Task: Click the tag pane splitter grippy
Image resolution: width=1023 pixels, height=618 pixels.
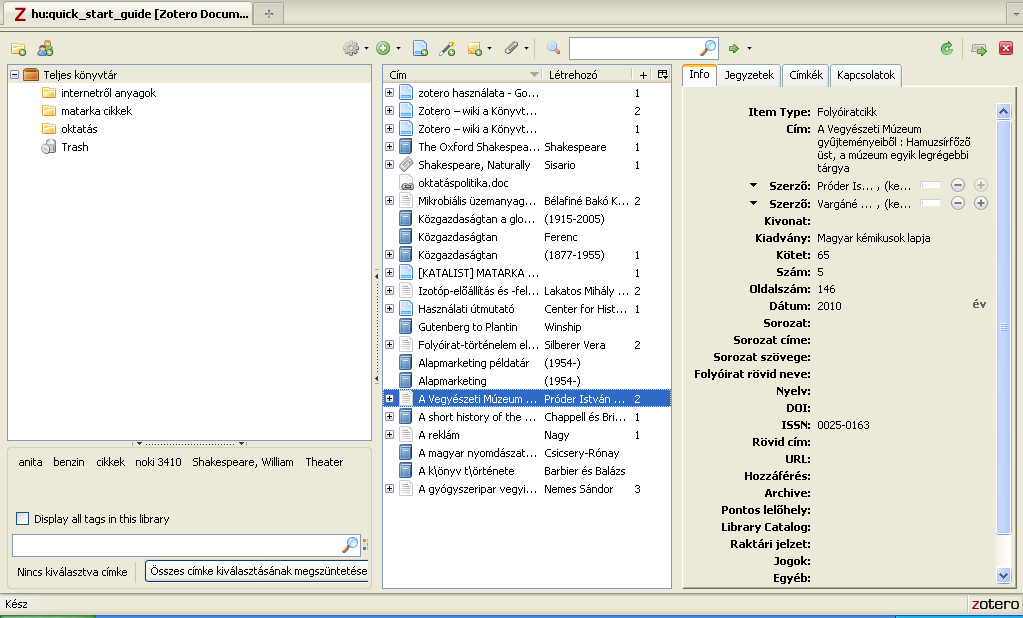Action: point(189,444)
